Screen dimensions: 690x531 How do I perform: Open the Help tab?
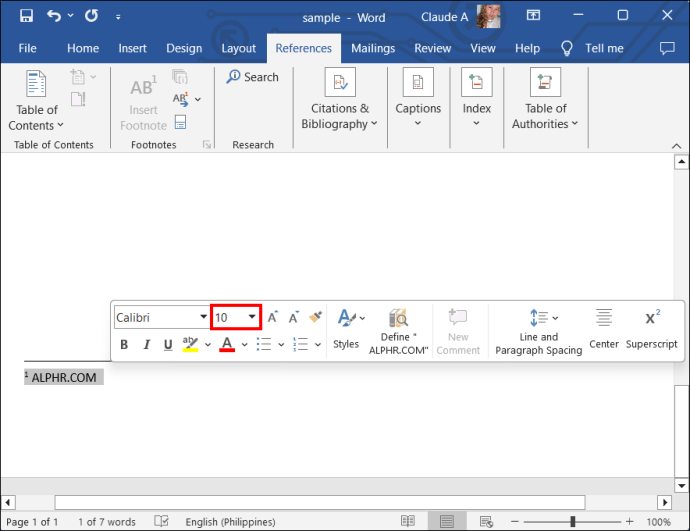point(527,48)
